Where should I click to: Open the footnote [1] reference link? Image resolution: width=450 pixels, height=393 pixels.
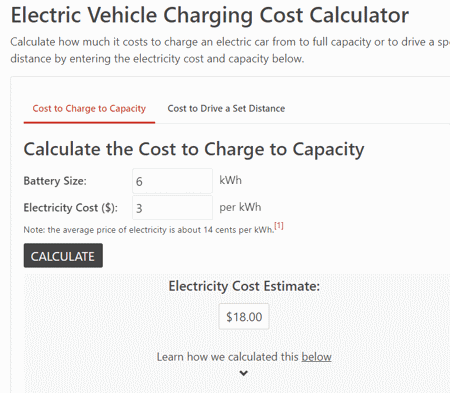[x=279, y=226]
